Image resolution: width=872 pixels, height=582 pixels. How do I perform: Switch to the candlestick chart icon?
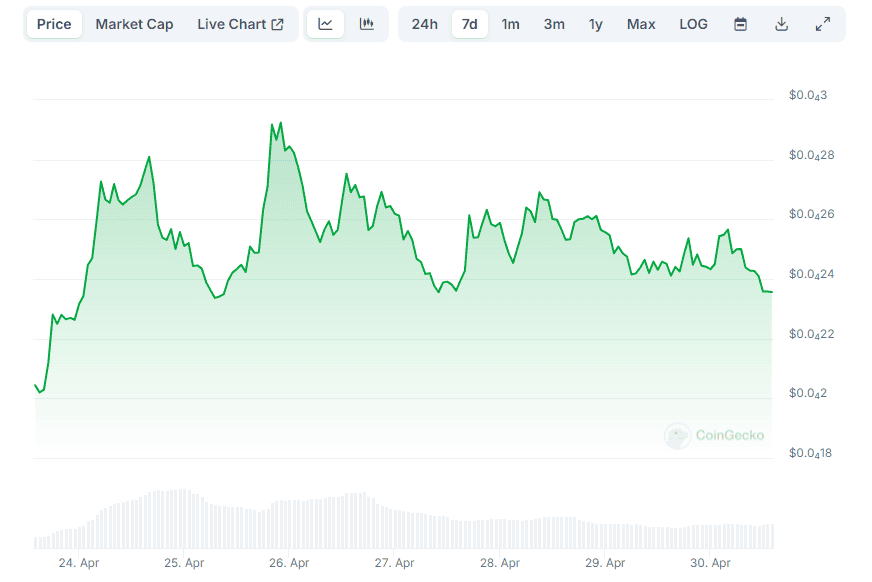366,24
